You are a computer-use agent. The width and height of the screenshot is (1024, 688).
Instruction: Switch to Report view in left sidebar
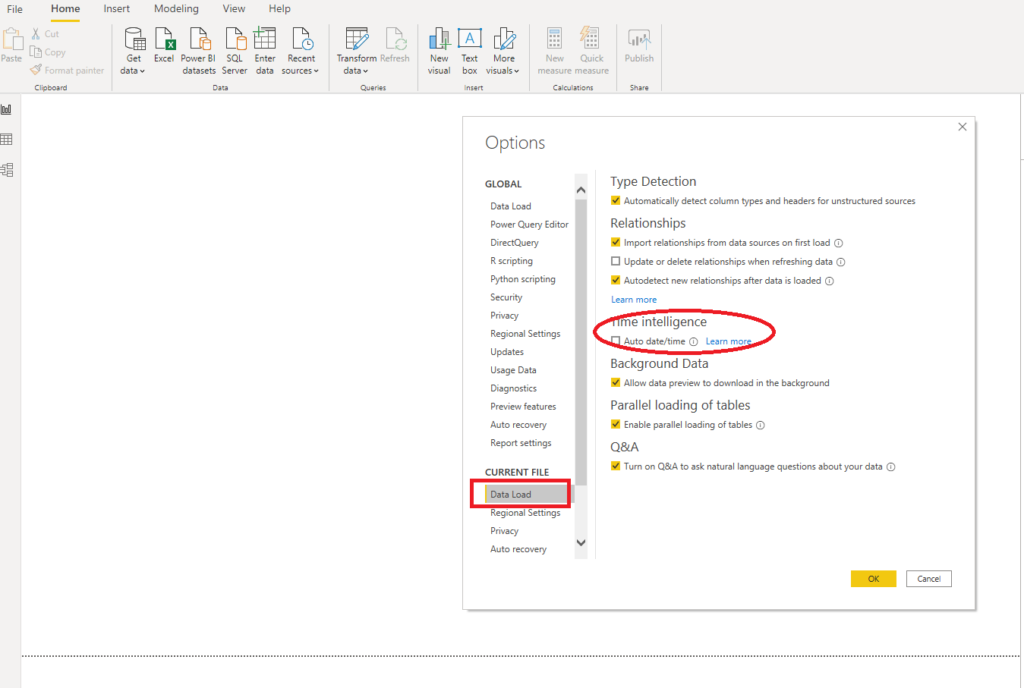click(x=7, y=110)
